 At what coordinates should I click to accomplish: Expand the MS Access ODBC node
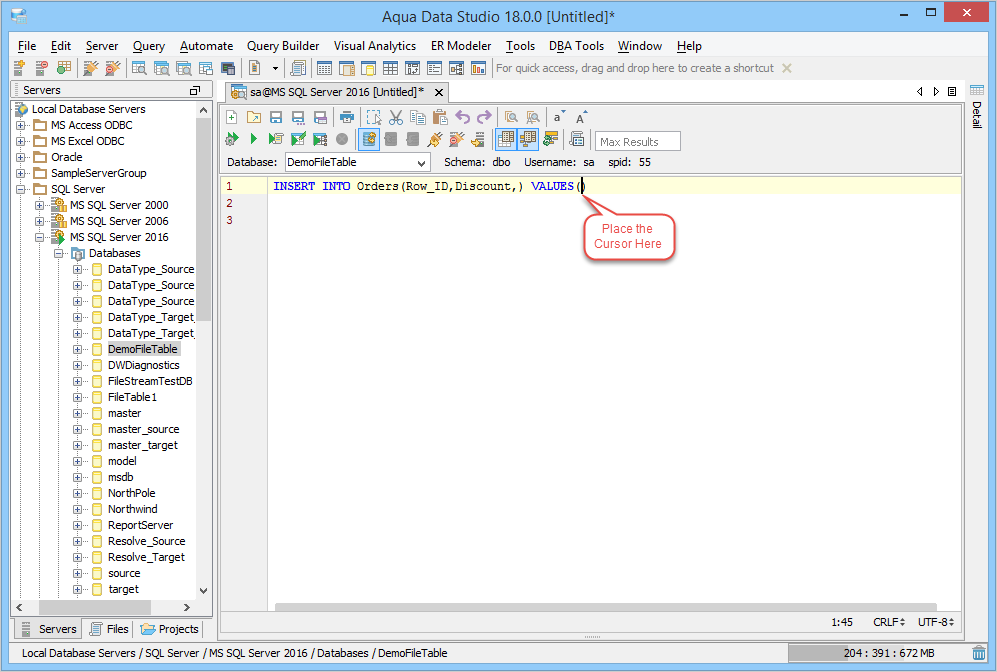[20, 125]
